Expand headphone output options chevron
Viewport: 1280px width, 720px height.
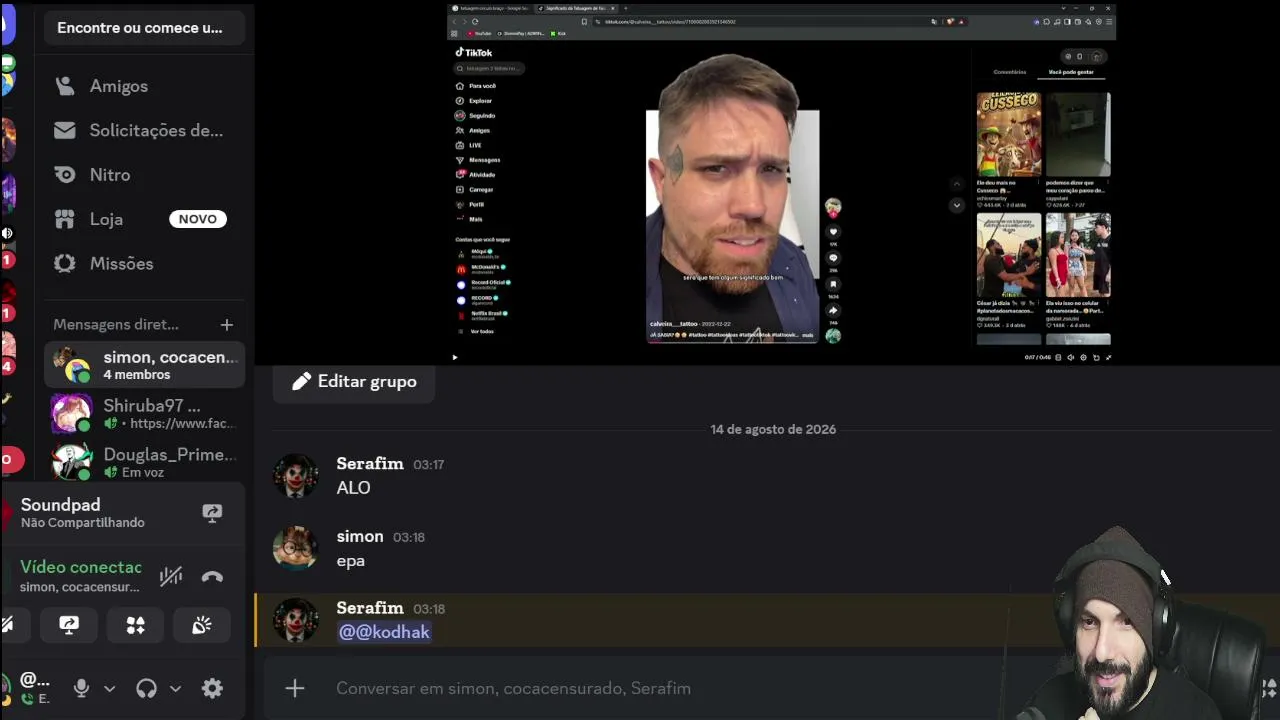pyautogui.click(x=175, y=688)
